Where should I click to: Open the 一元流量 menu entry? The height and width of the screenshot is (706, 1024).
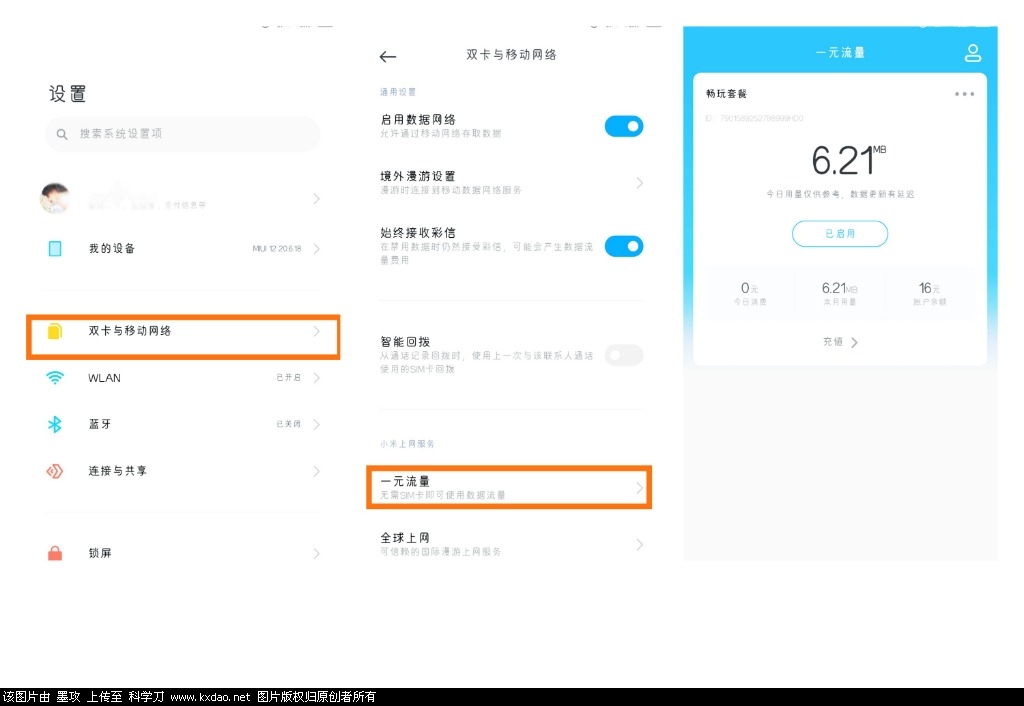[x=508, y=487]
